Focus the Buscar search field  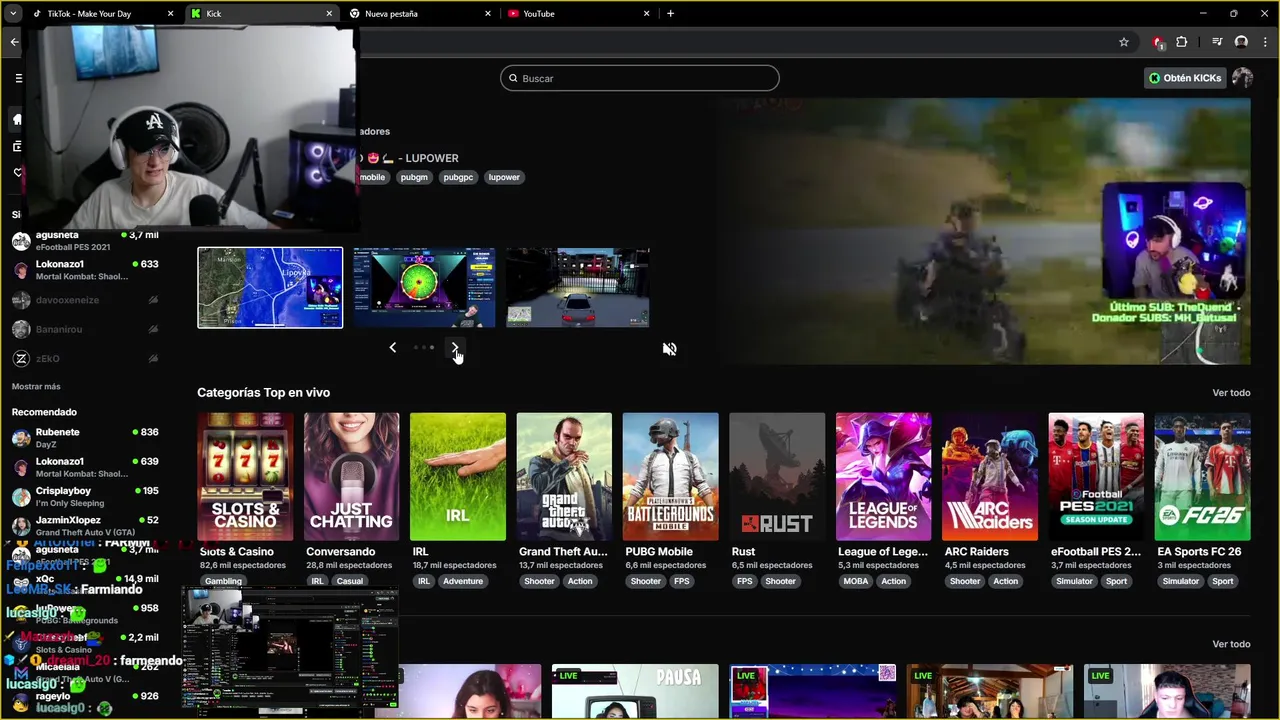pos(640,78)
